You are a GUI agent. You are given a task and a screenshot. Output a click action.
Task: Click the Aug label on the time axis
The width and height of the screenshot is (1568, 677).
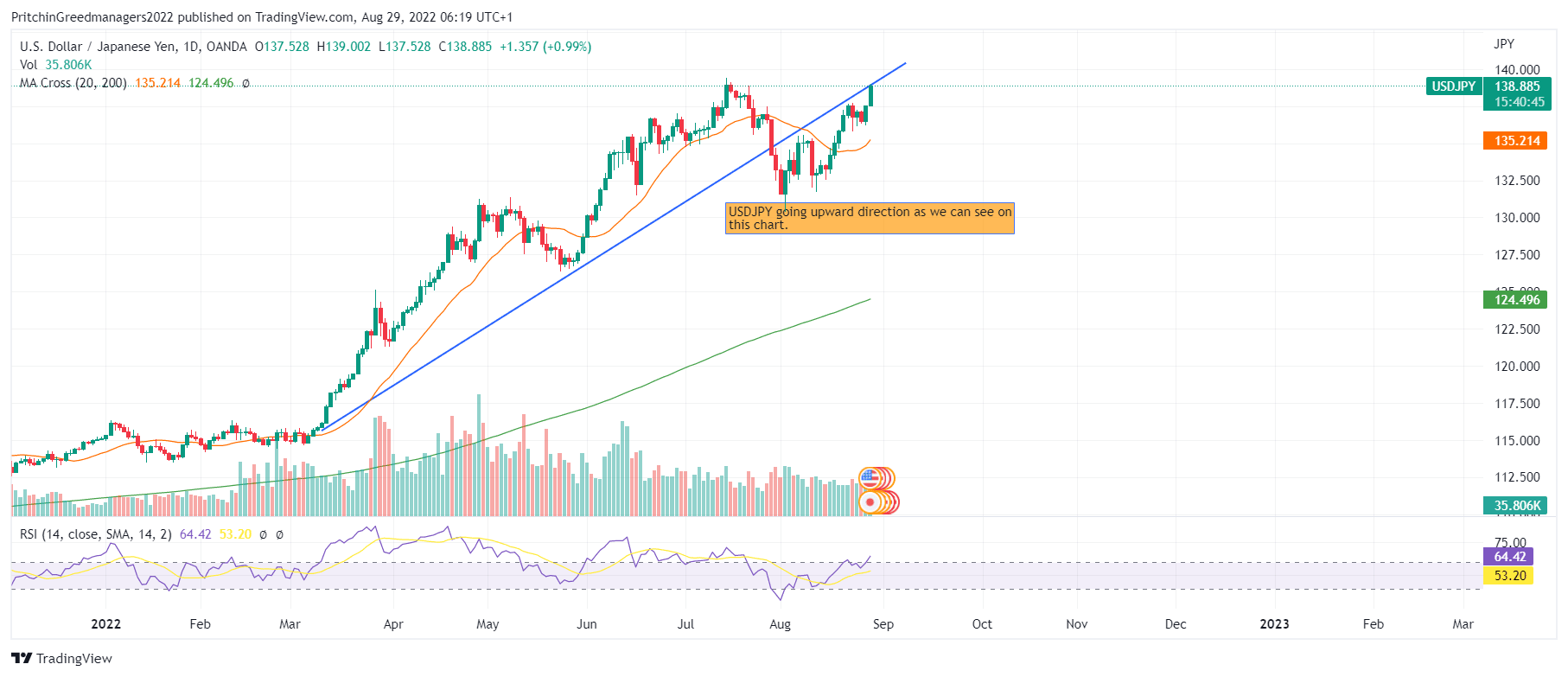click(780, 624)
